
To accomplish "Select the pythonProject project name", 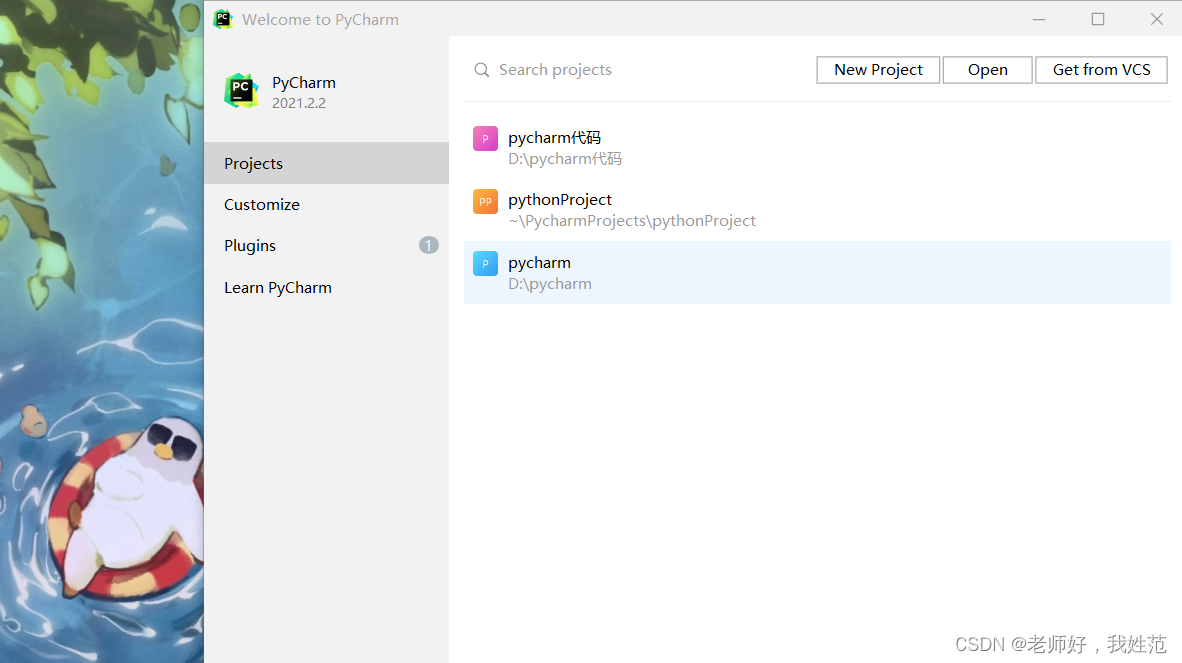I will click(559, 200).
